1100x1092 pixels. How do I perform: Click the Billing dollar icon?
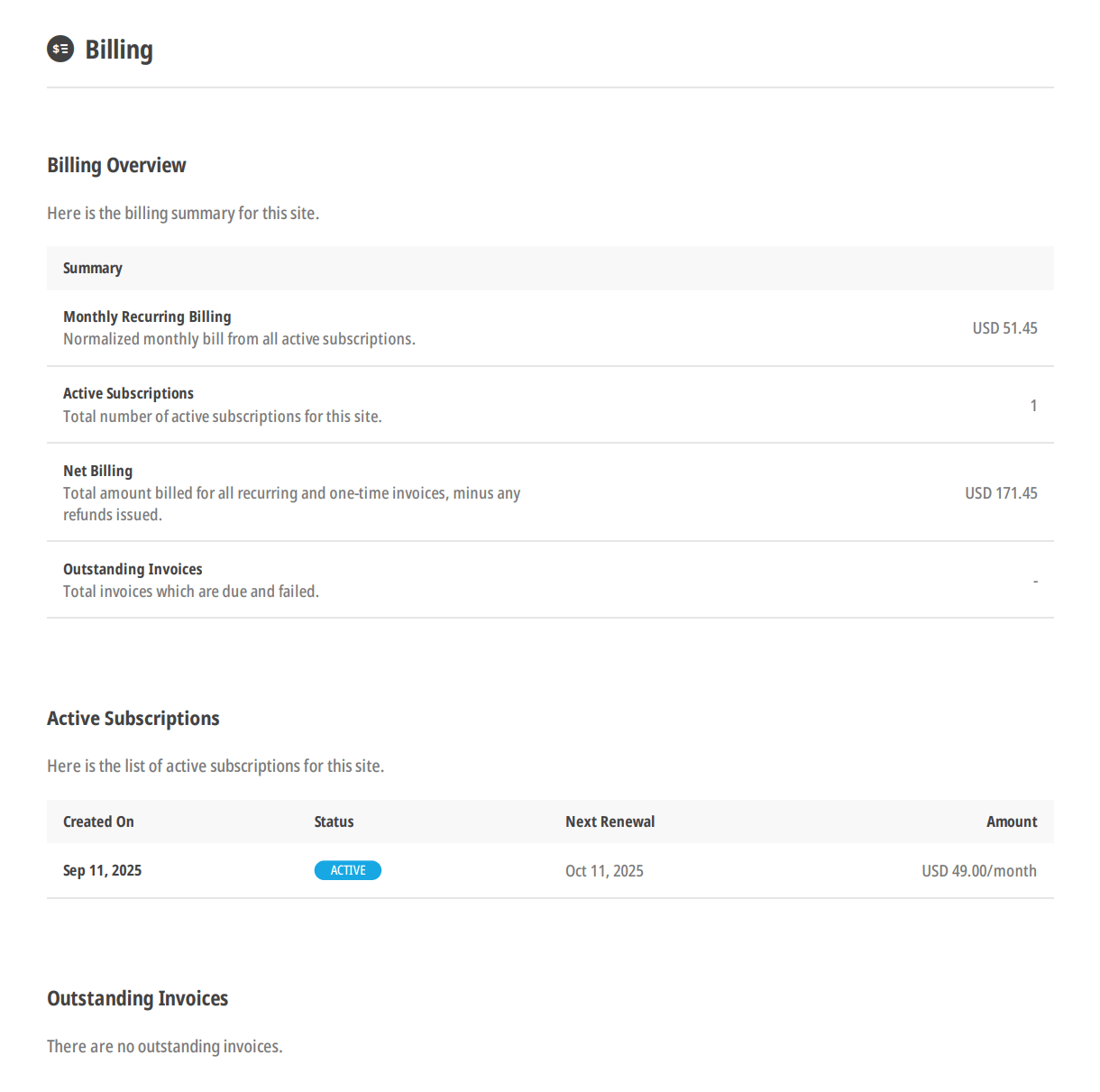(x=60, y=49)
